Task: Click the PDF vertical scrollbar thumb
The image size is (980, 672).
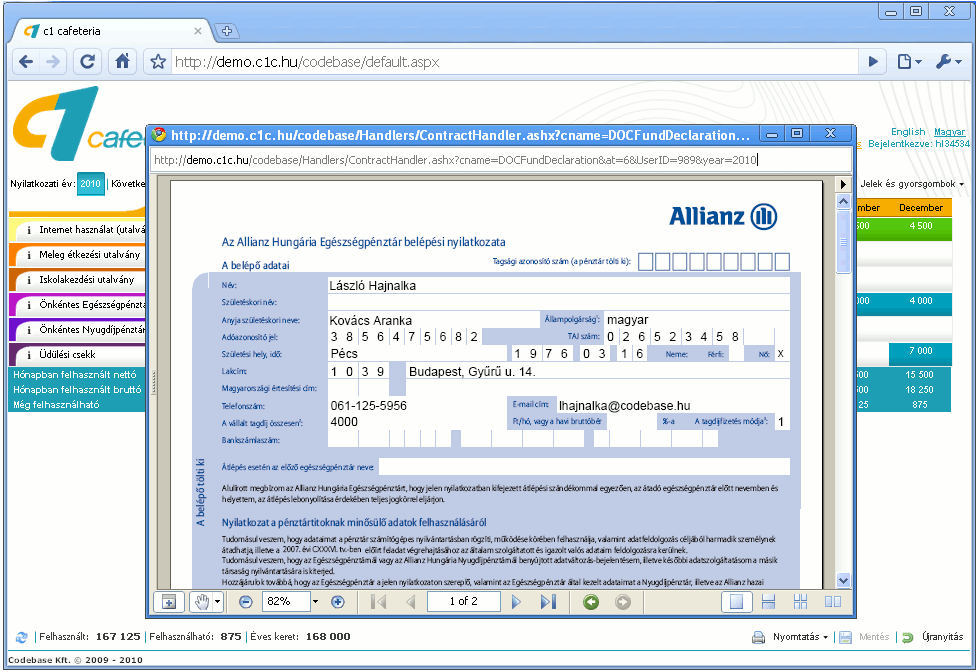Action: (843, 242)
